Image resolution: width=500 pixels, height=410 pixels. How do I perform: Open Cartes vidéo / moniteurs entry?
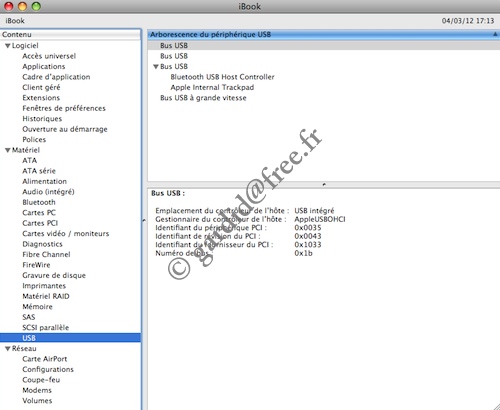click(66, 234)
